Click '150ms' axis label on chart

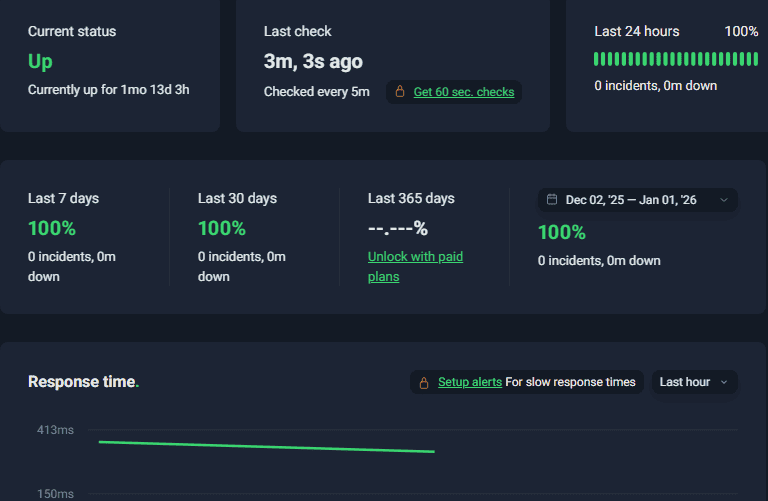click(x=55, y=494)
